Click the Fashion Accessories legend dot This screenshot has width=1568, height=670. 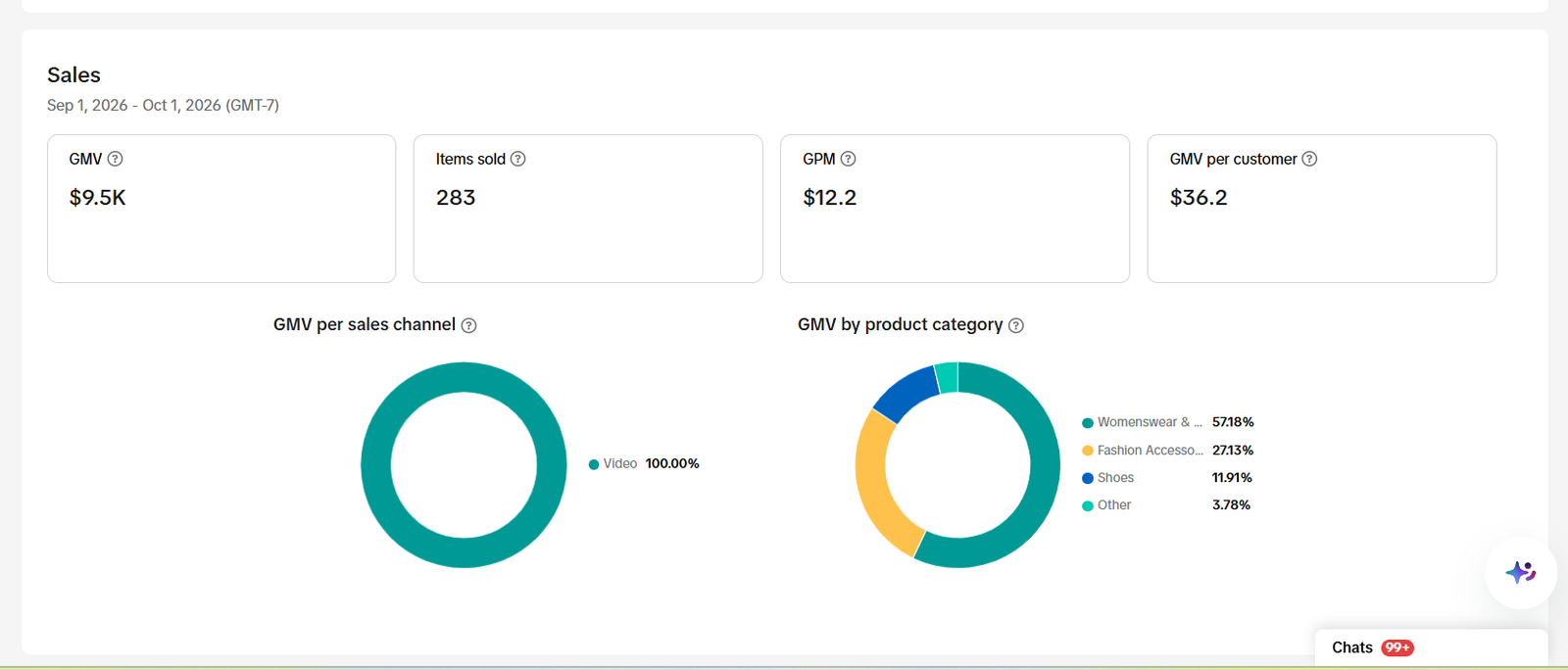coord(1088,451)
